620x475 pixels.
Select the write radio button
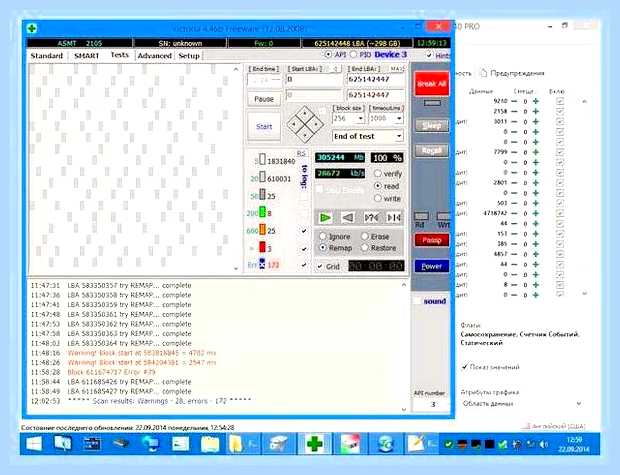point(378,198)
